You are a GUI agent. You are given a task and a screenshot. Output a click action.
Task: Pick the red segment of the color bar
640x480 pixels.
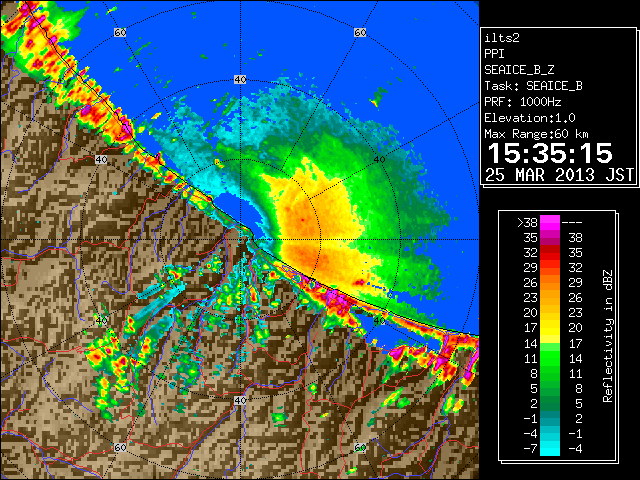[x=550, y=253]
